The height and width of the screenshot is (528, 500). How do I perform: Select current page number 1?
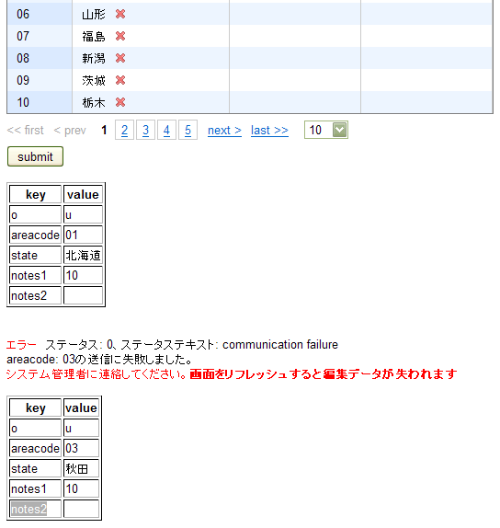(104, 130)
